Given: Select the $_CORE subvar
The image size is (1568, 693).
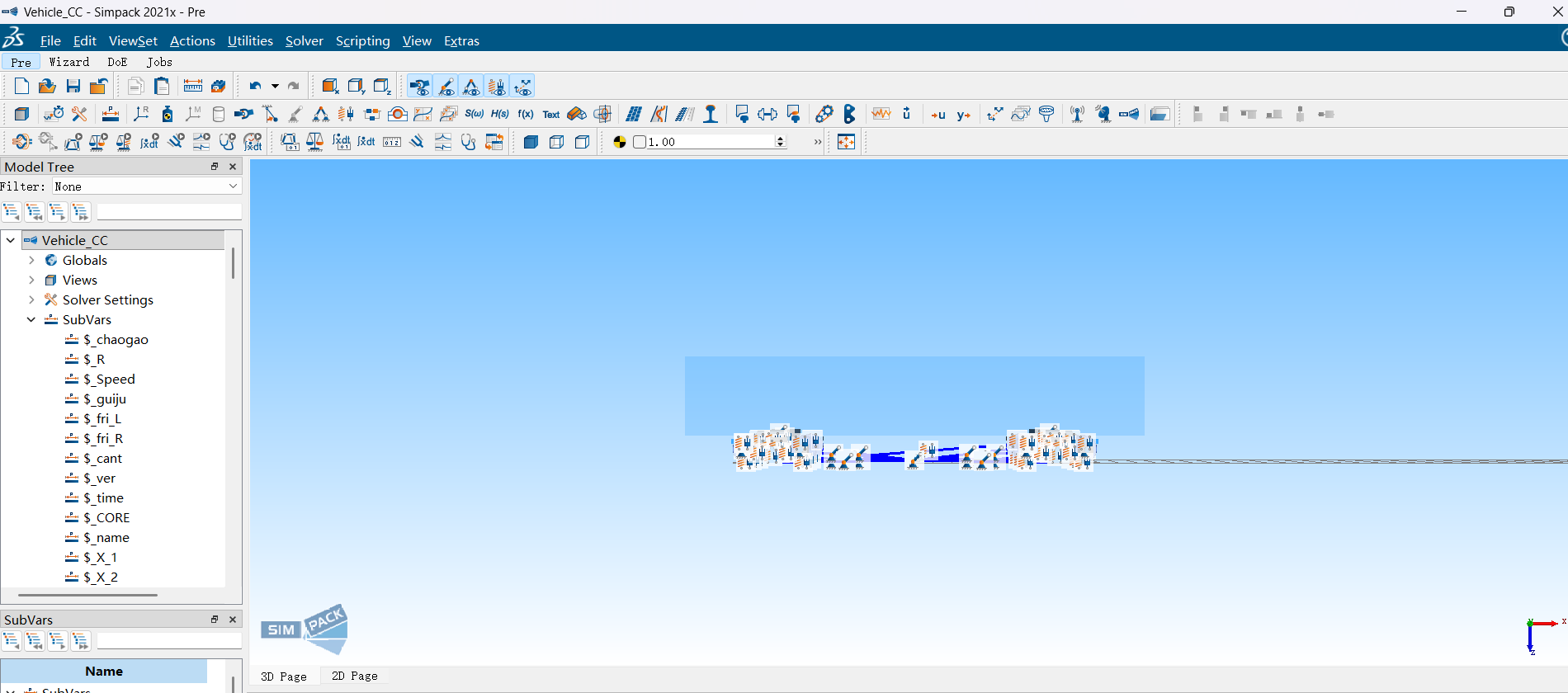Looking at the screenshot, I should pos(106,517).
